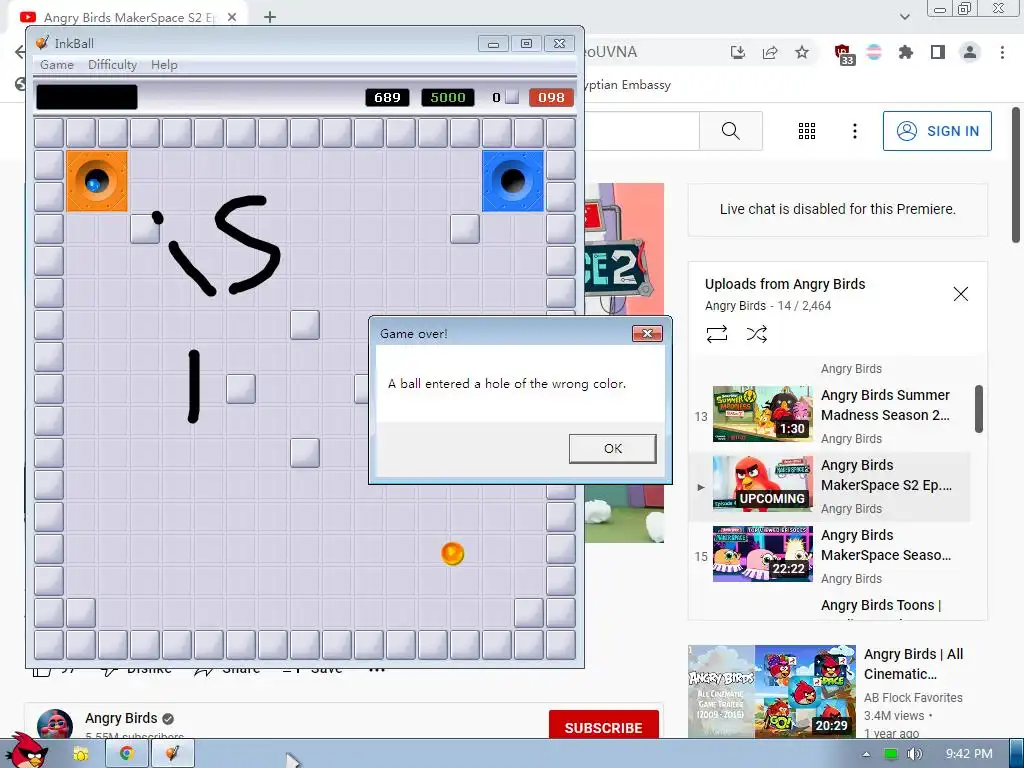This screenshot has width=1024, height=768.
Task: Open the YouTube apps grid
Action: click(x=807, y=131)
